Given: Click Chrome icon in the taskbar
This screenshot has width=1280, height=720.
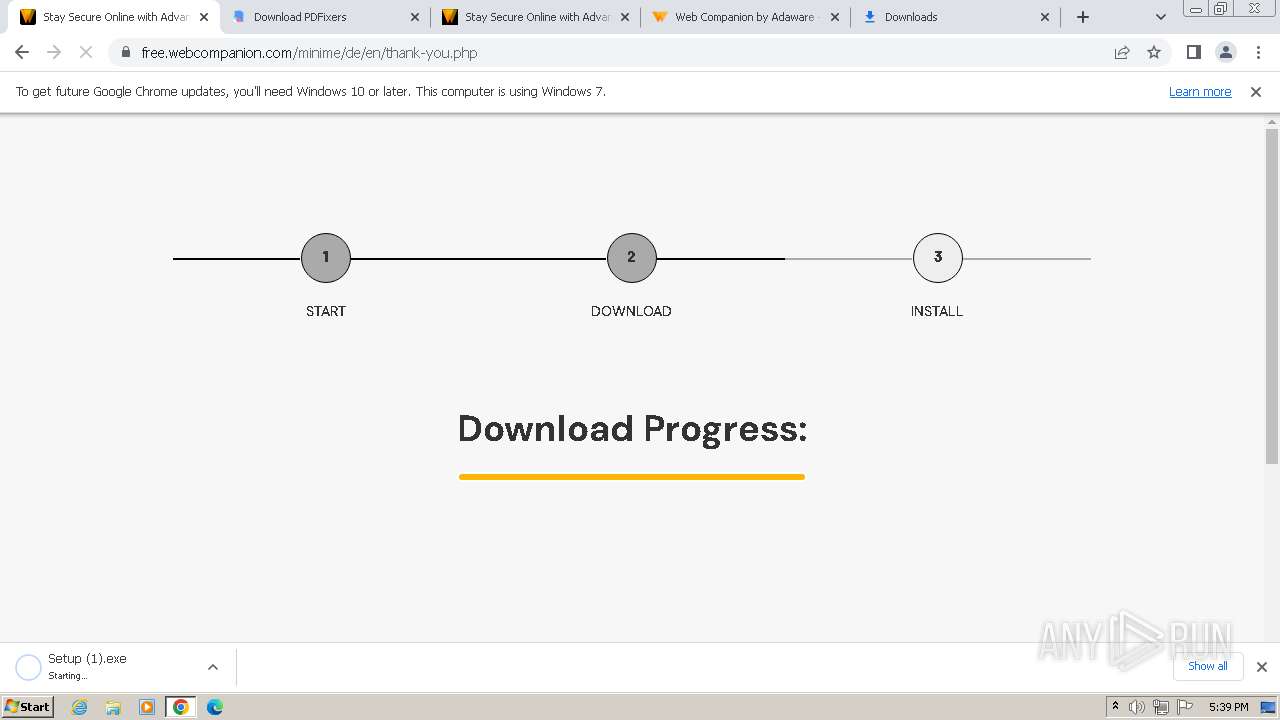Looking at the screenshot, I should (x=181, y=707).
